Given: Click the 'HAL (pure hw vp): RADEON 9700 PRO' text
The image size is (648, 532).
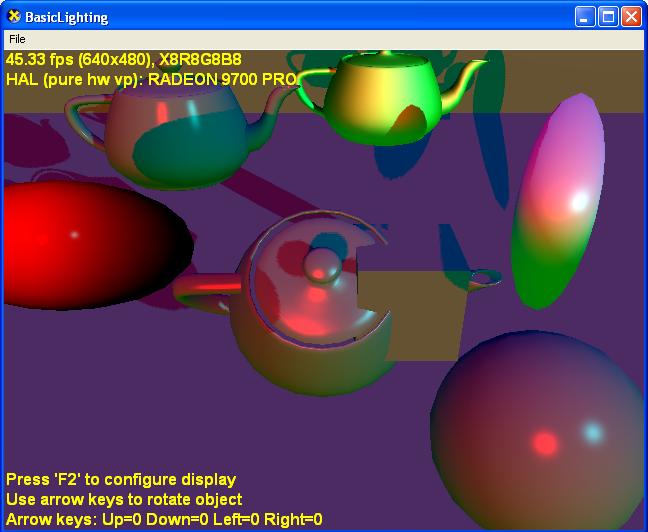Looking at the screenshot, I should click(151, 79).
